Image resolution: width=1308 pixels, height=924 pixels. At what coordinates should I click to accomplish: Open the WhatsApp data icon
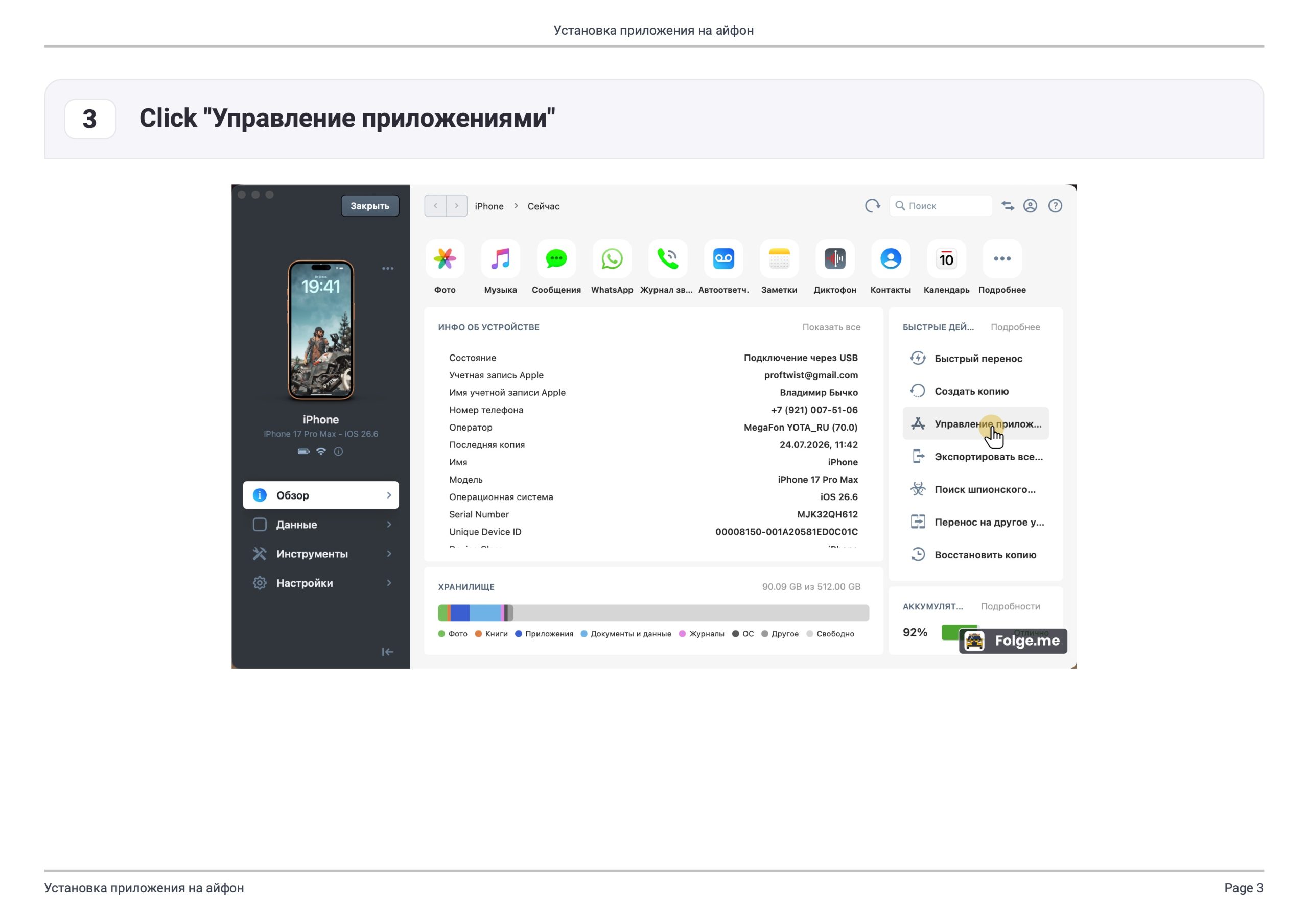click(612, 259)
